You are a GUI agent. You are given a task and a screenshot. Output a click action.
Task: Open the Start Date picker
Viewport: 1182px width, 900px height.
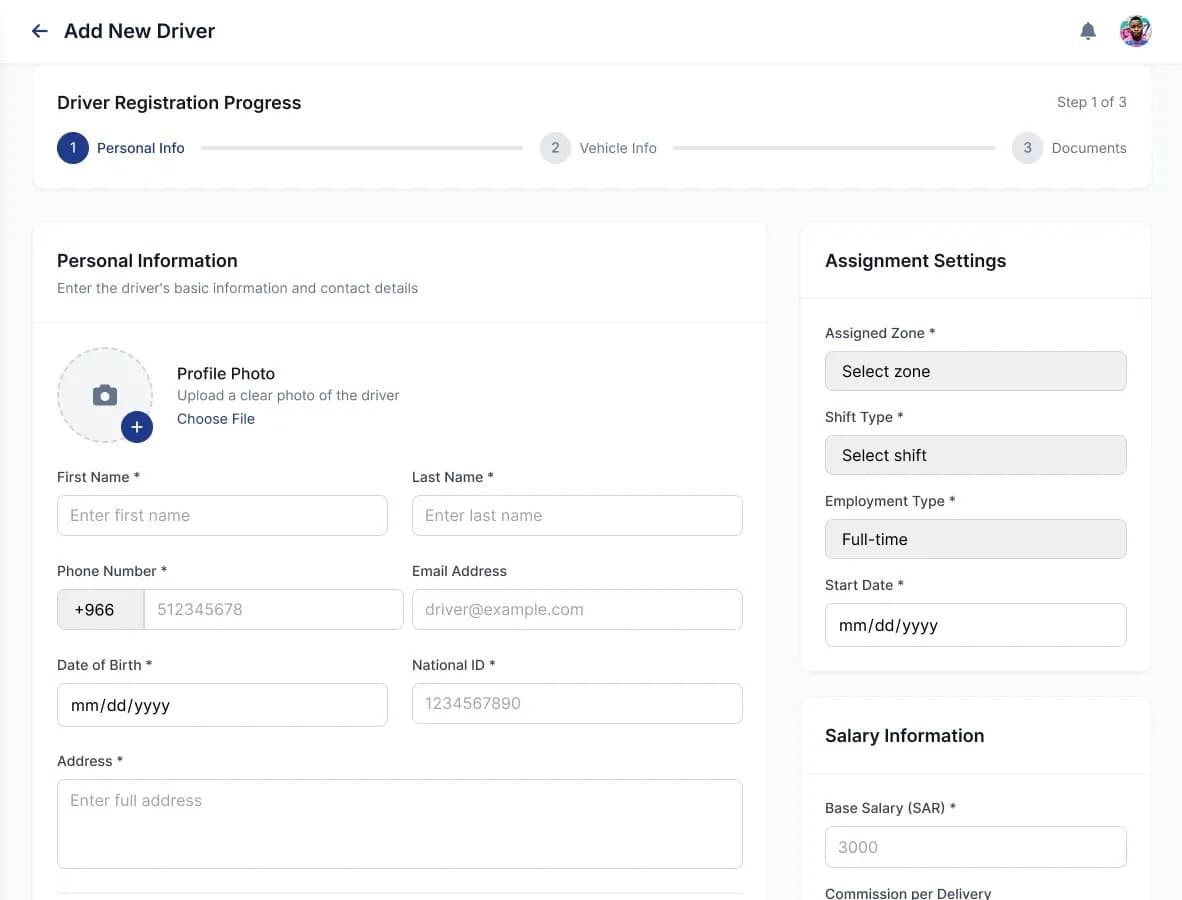point(975,625)
